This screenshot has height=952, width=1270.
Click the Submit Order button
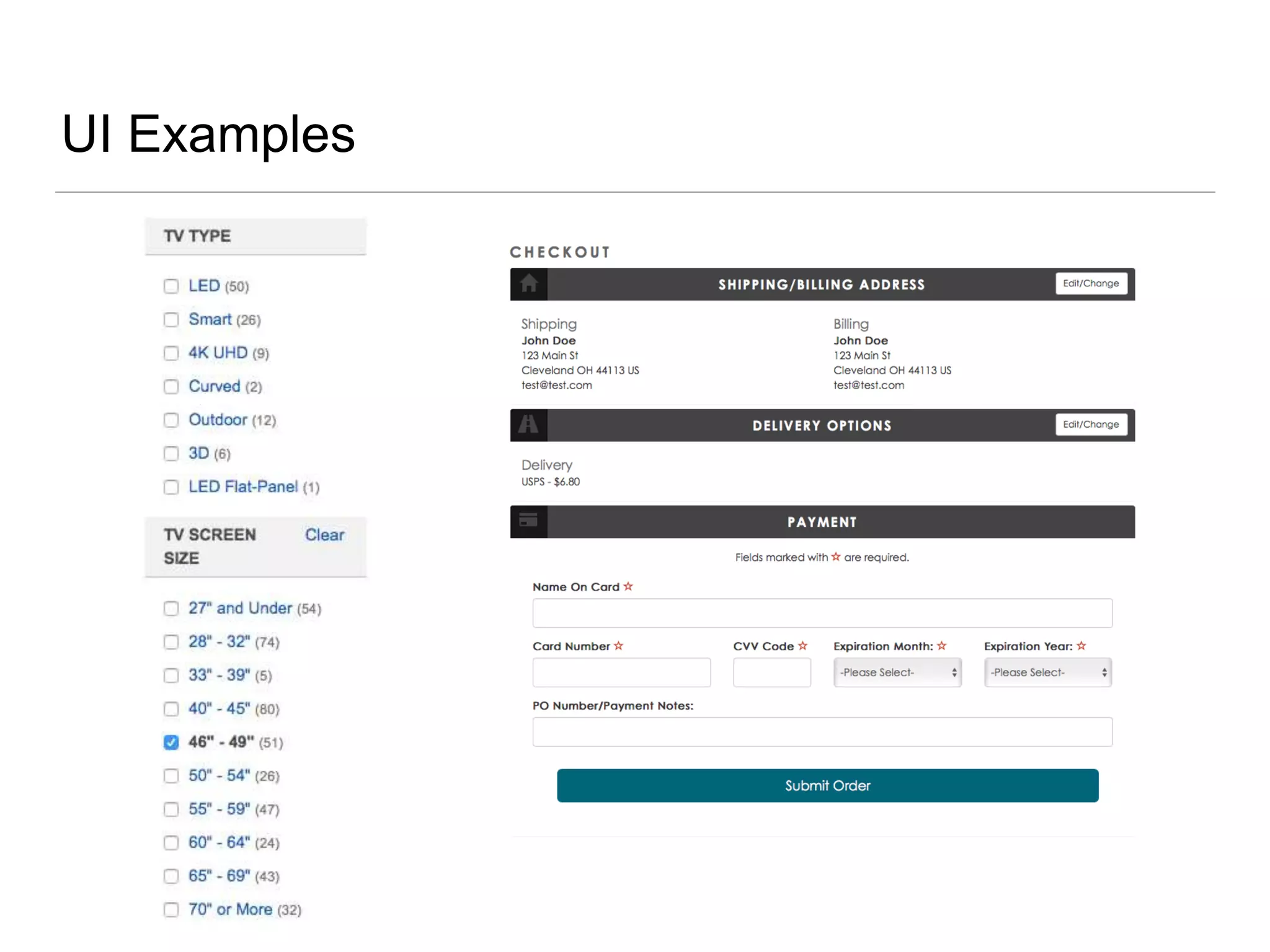click(x=828, y=785)
